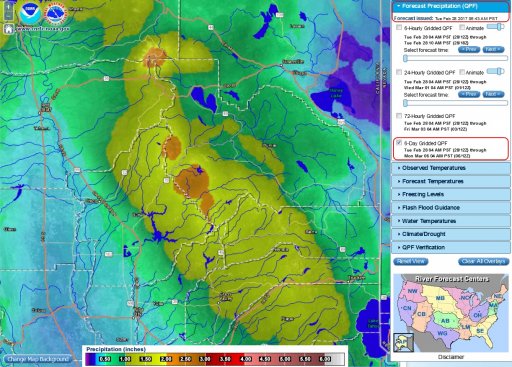Open the Disclaimer link
512x367 pixels.
451,357
